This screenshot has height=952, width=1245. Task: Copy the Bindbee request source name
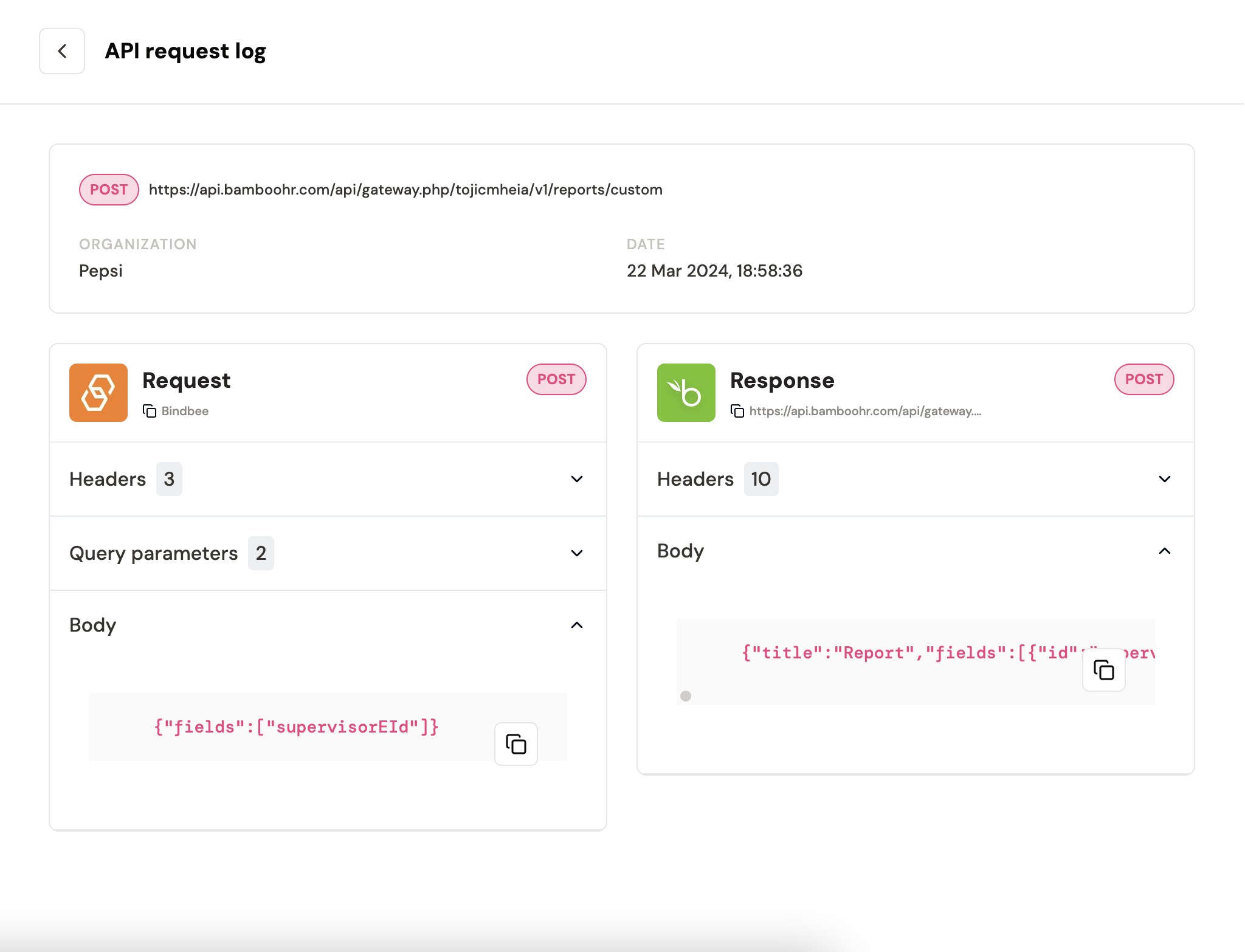coord(150,411)
